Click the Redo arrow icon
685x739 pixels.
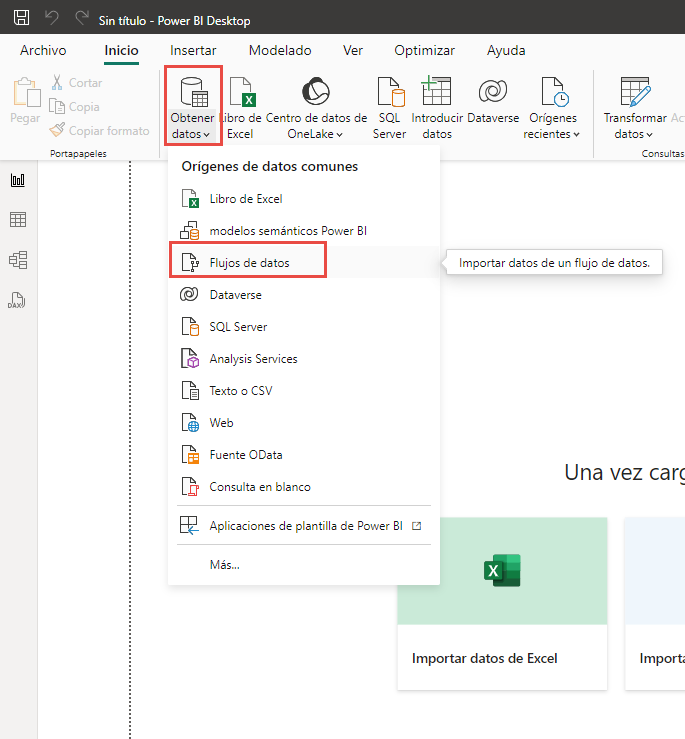coord(82,18)
